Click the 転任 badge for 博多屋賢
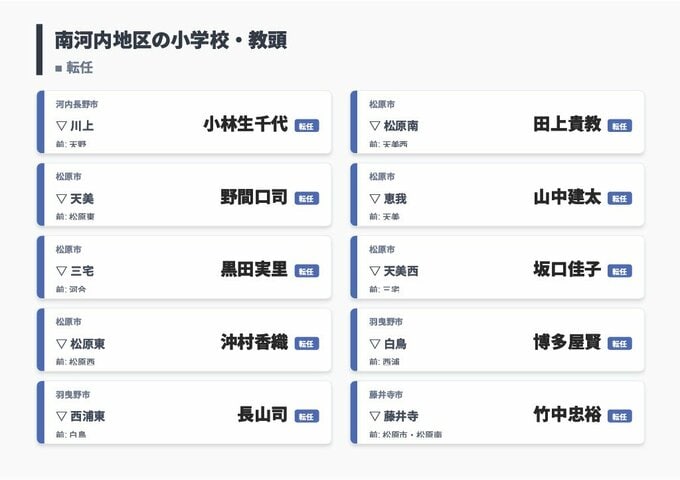The height and width of the screenshot is (480, 680). (620, 344)
